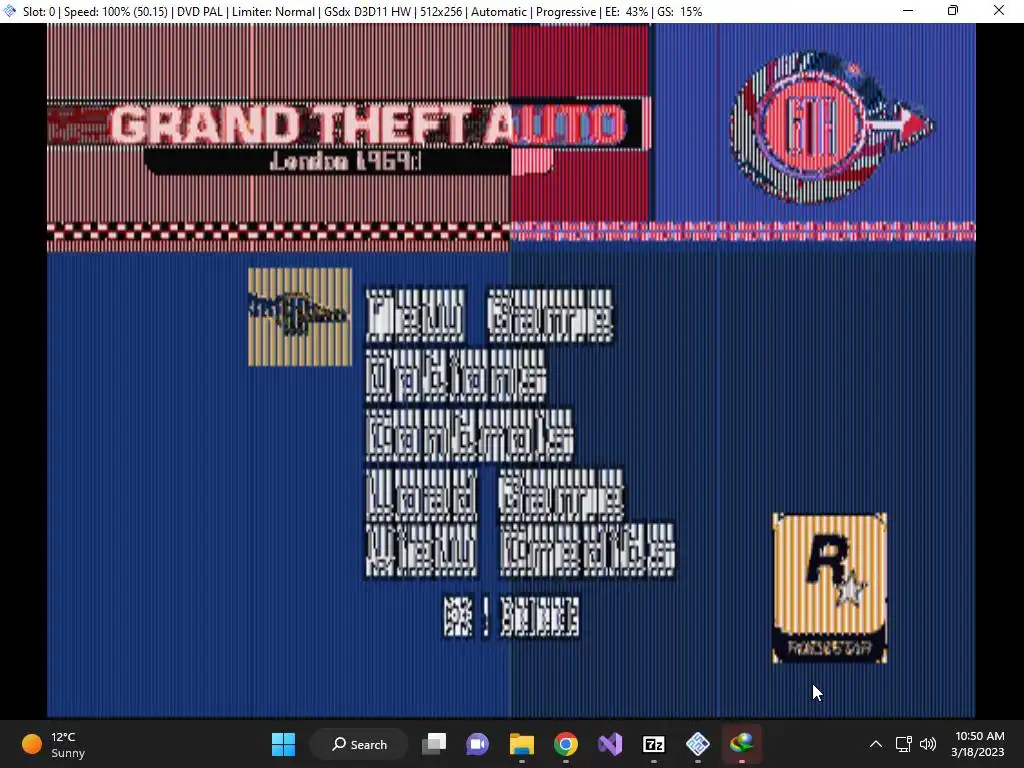The height and width of the screenshot is (768, 1024).
Task: Close the emulator window
Action: 999,10
